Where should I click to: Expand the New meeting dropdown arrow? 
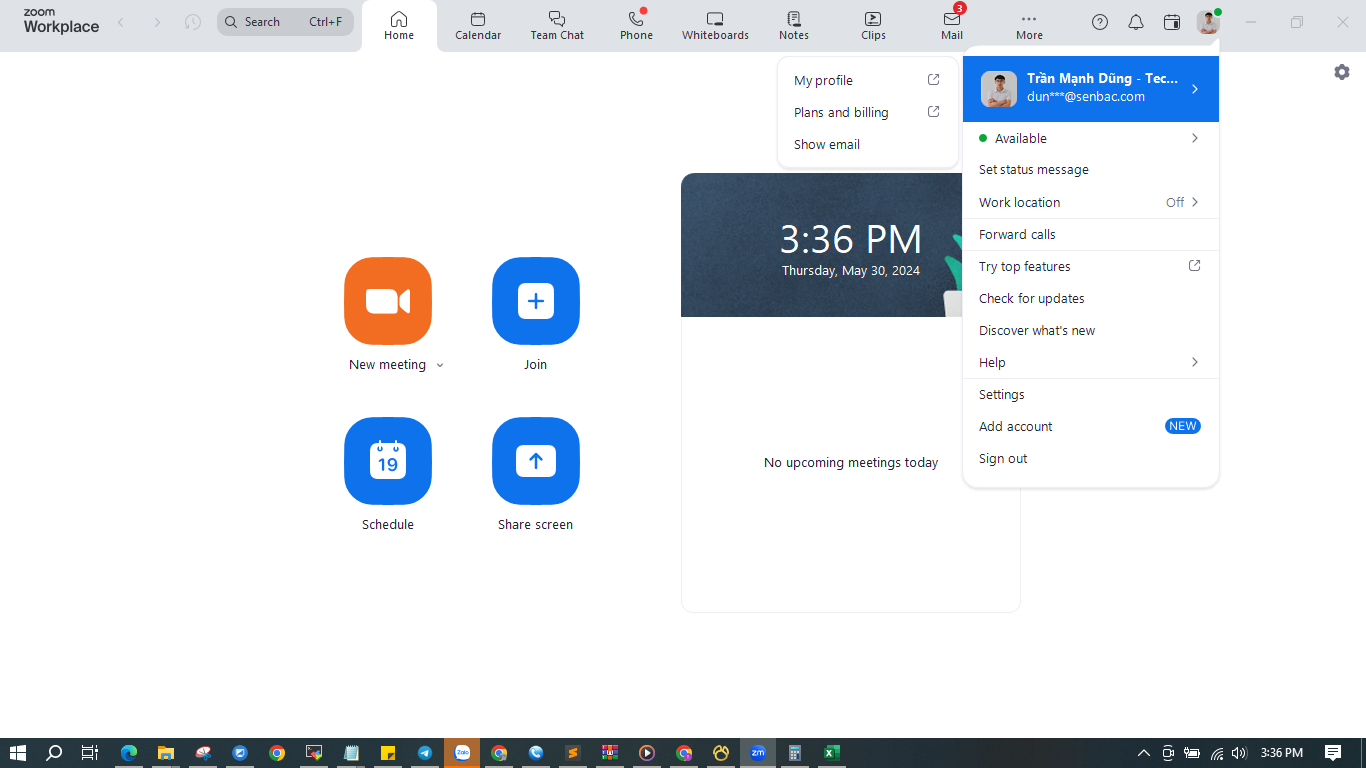[x=440, y=366]
